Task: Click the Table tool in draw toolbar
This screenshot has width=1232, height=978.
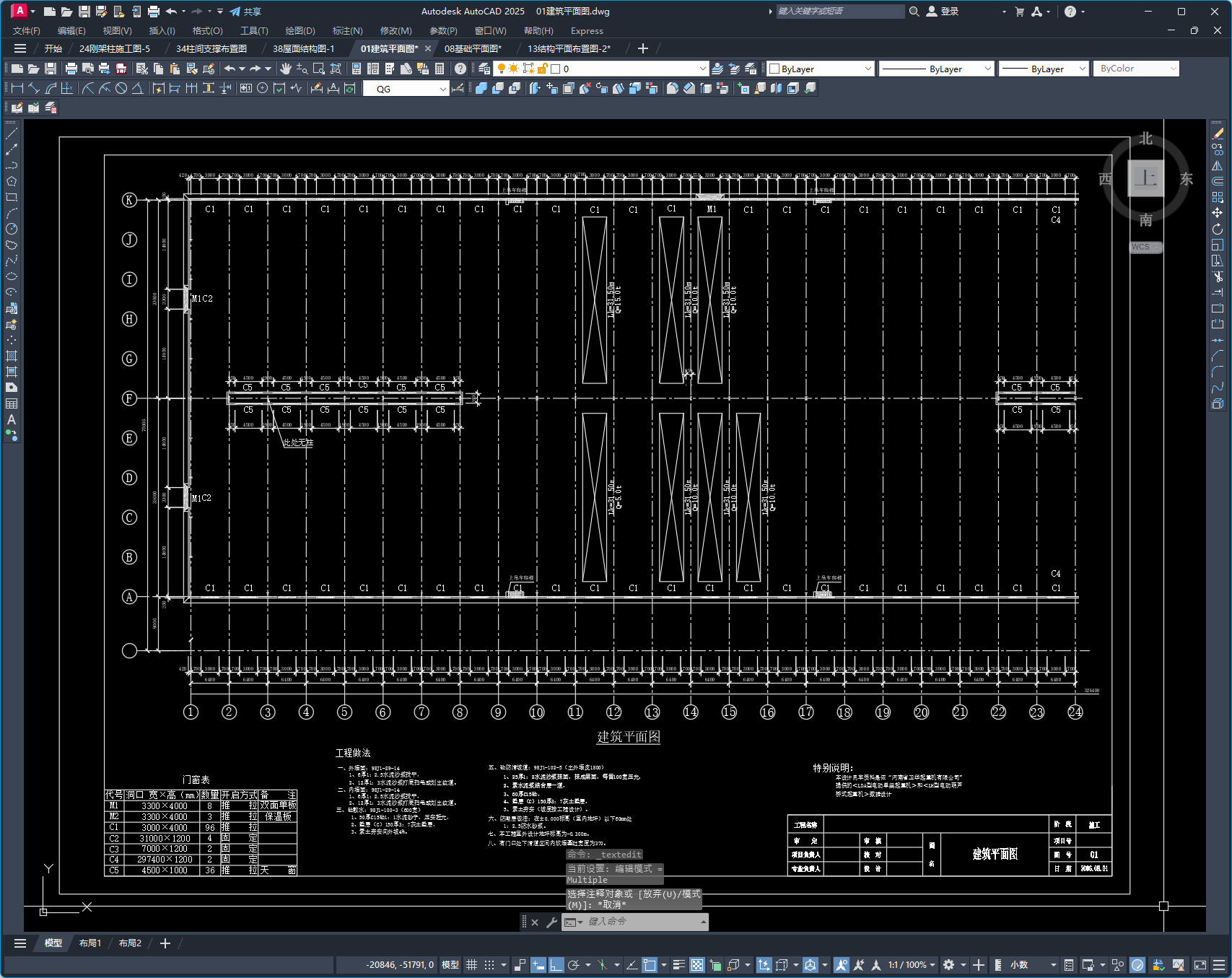Action: (12, 403)
